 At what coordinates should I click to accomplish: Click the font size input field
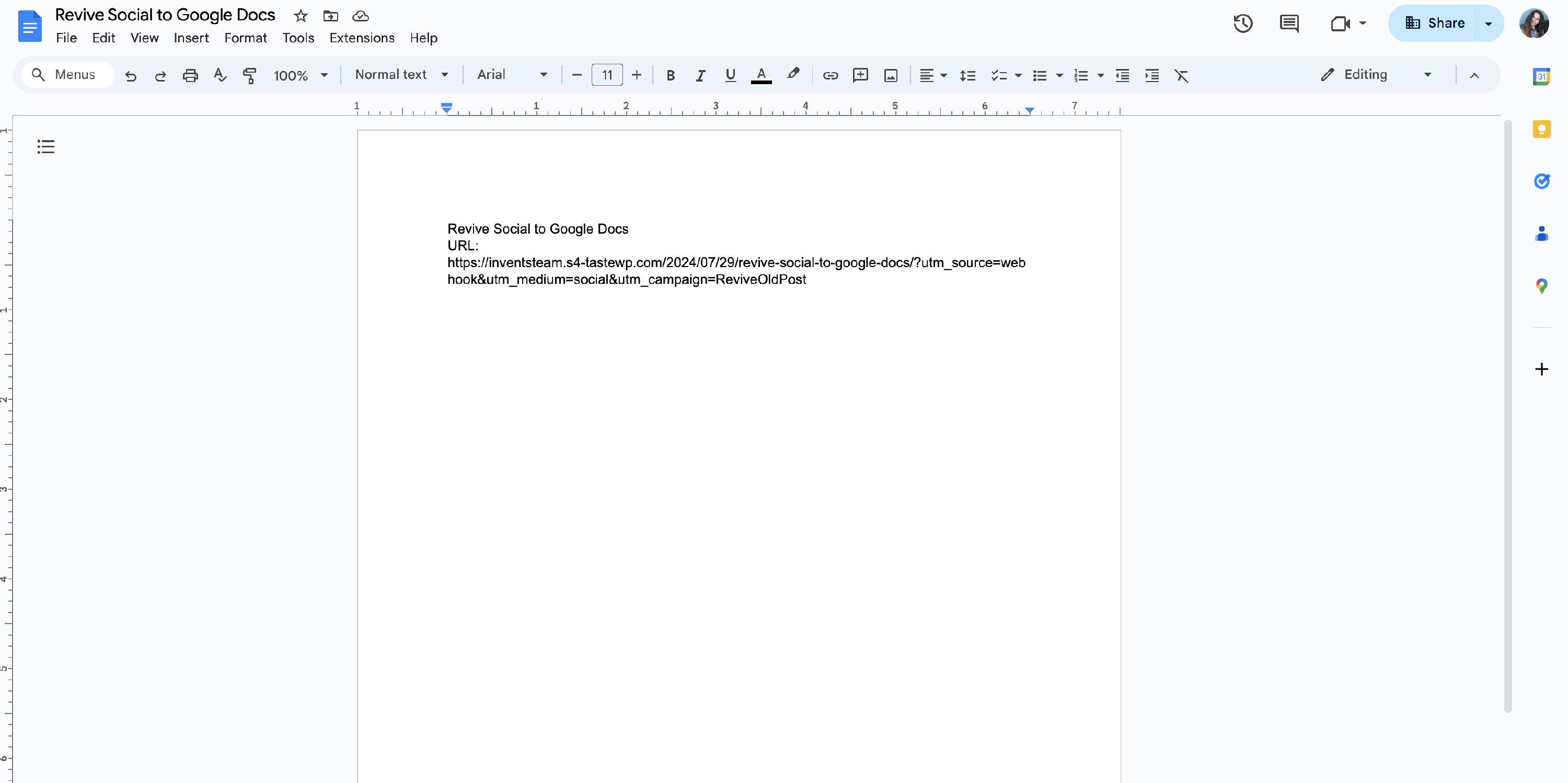pyautogui.click(x=607, y=75)
